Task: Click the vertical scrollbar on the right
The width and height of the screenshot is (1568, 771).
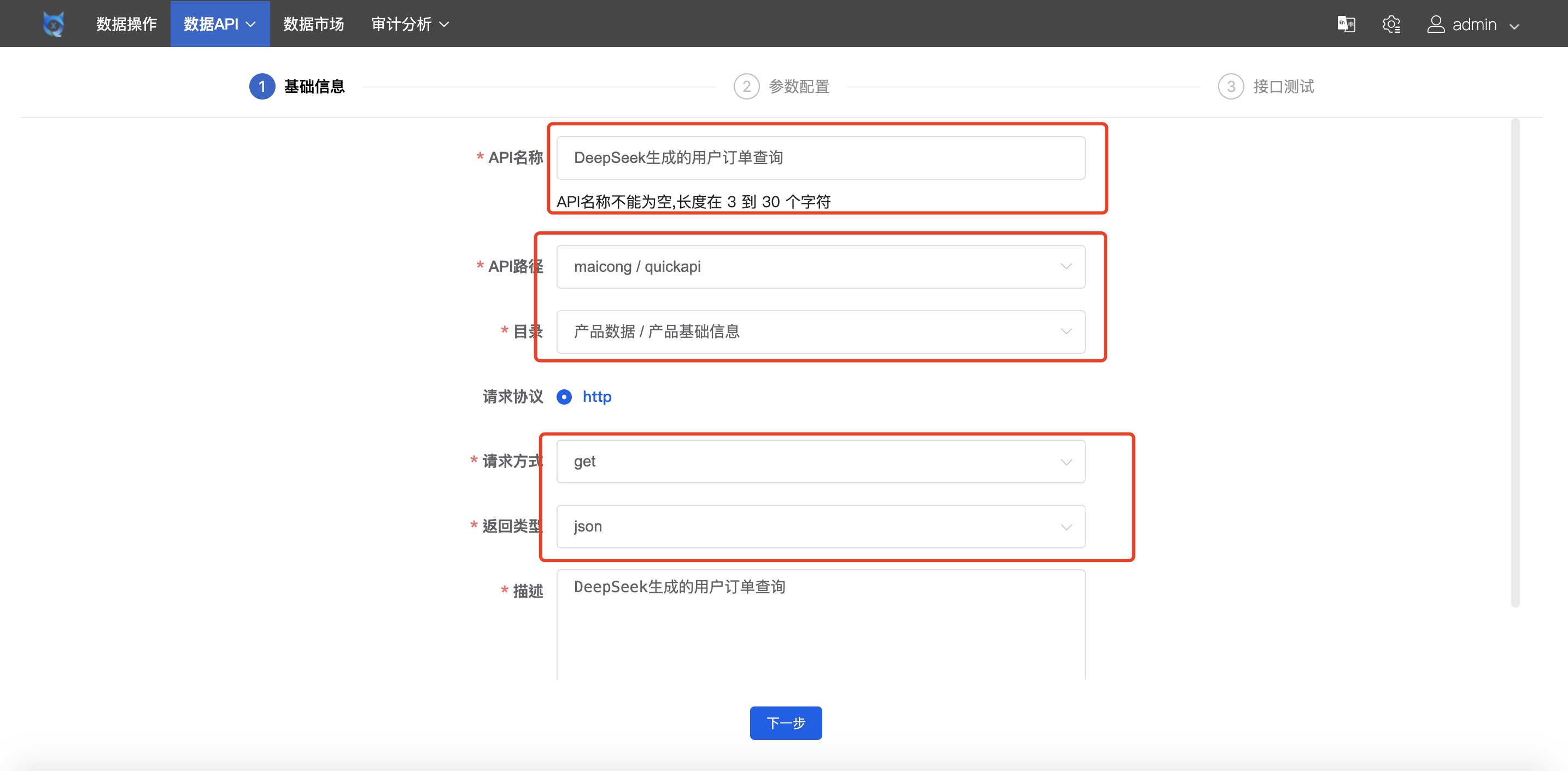Action: pyautogui.click(x=1514, y=363)
